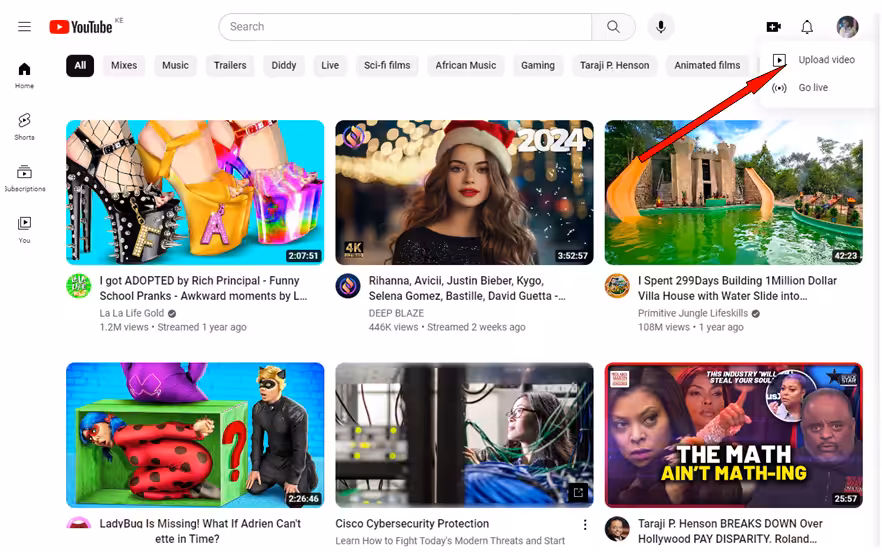The image size is (882, 552).
Task: Click the Go live broadcast icon
Action: pos(779,88)
